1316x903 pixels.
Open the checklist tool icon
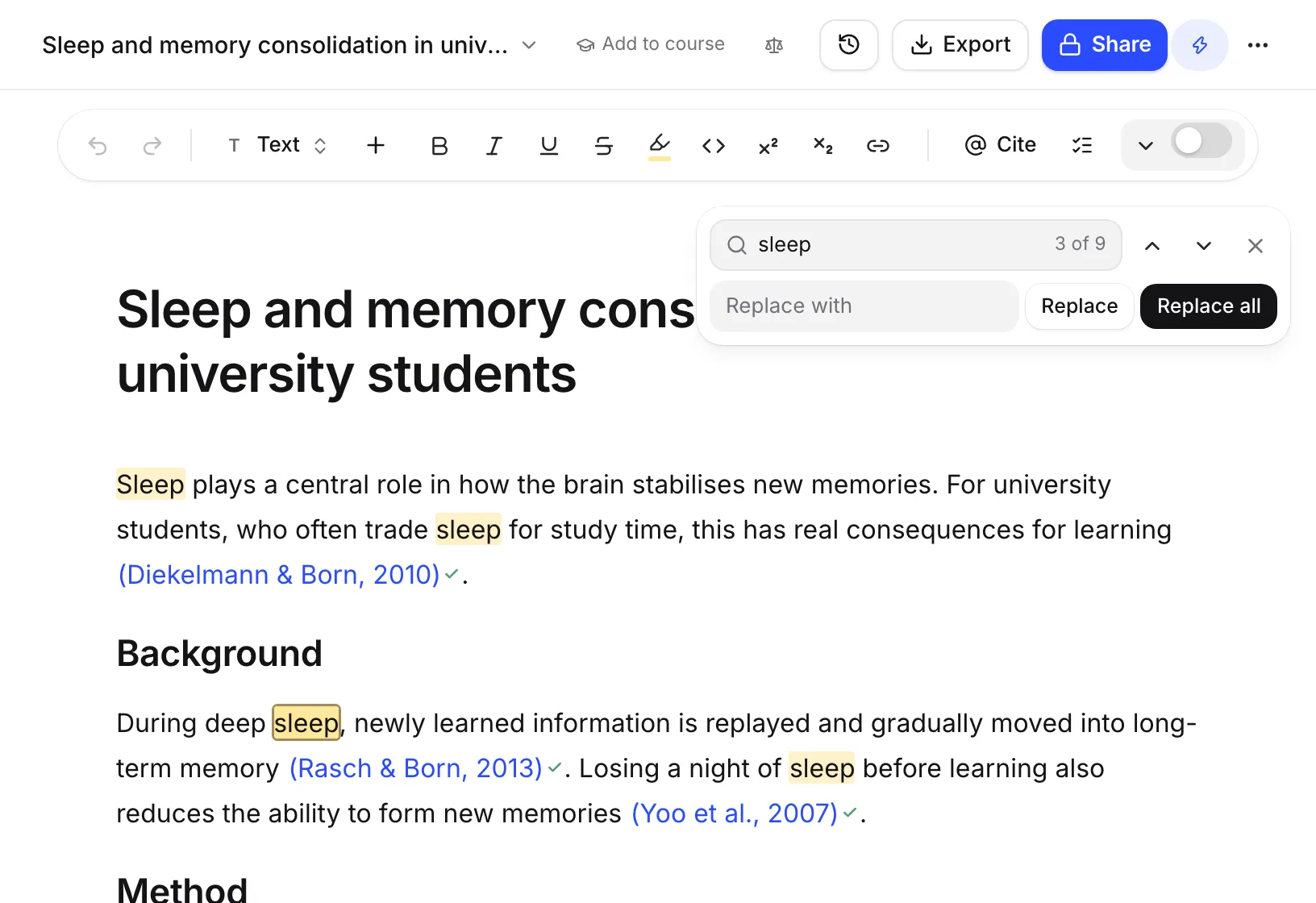1082,146
